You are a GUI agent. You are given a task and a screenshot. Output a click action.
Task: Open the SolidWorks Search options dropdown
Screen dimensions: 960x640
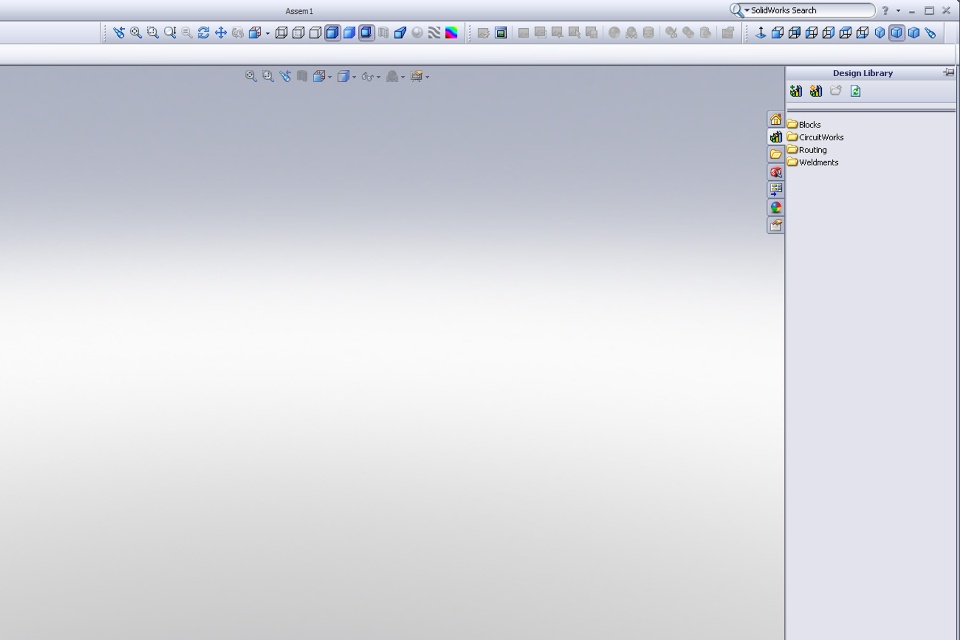[x=747, y=10]
